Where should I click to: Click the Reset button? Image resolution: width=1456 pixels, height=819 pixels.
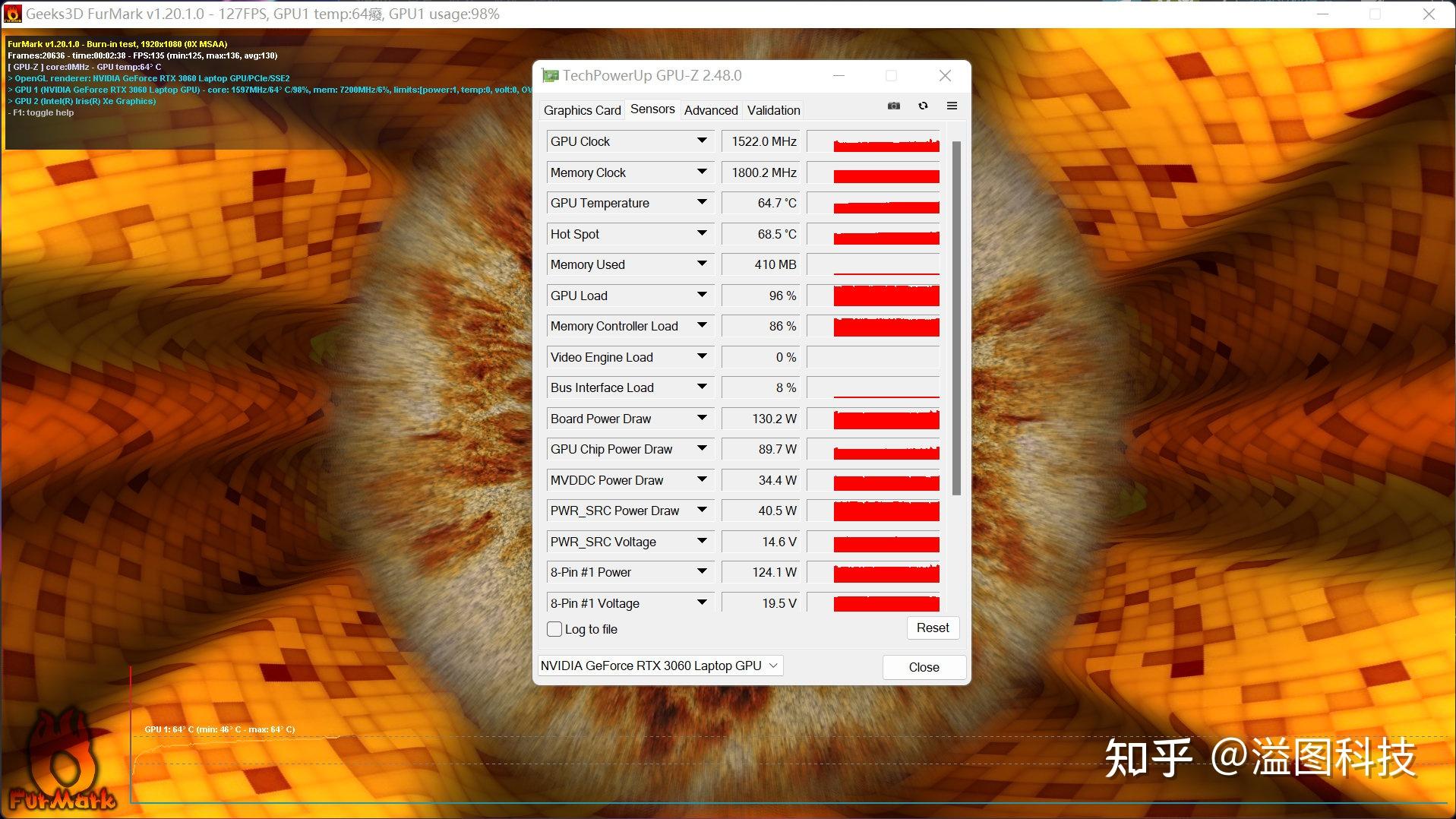pyautogui.click(x=933, y=628)
